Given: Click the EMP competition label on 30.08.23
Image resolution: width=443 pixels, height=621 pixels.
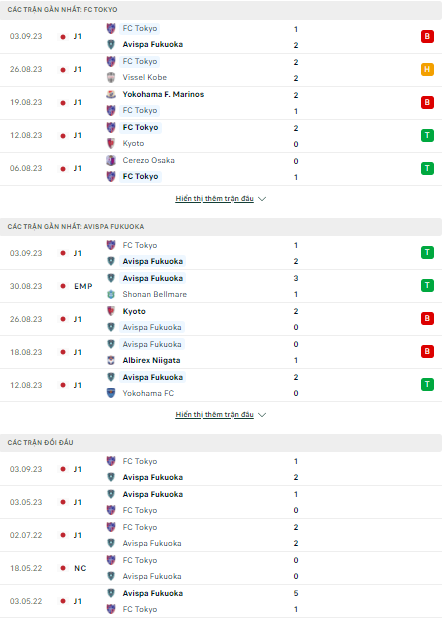Looking at the screenshot, I should 83,286.
